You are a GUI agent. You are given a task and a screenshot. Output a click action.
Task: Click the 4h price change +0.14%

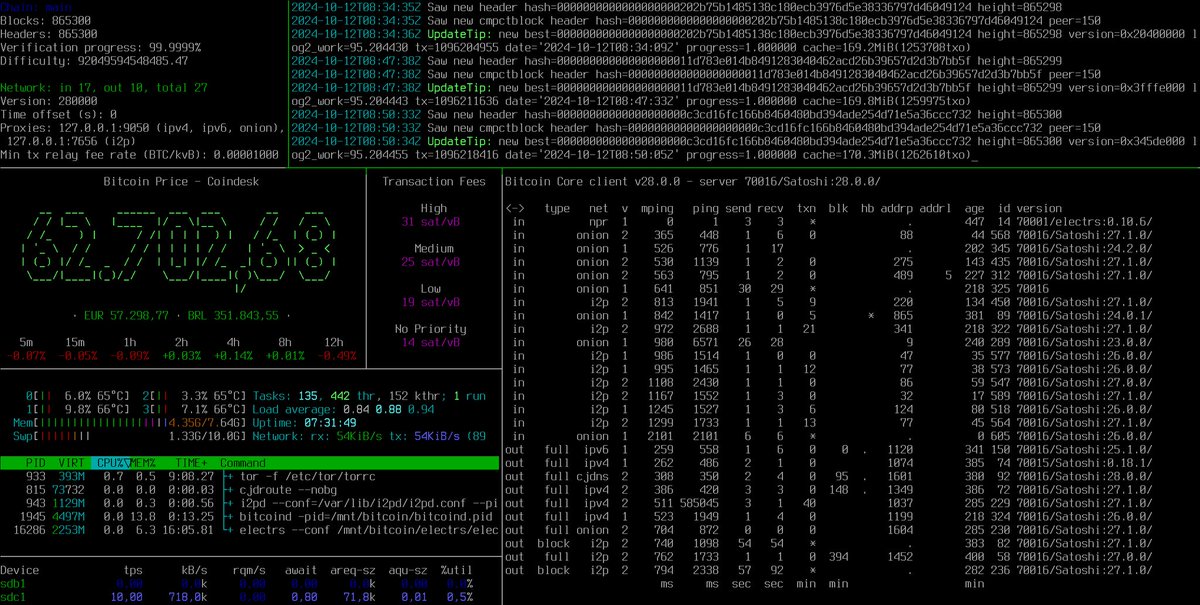click(x=234, y=355)
